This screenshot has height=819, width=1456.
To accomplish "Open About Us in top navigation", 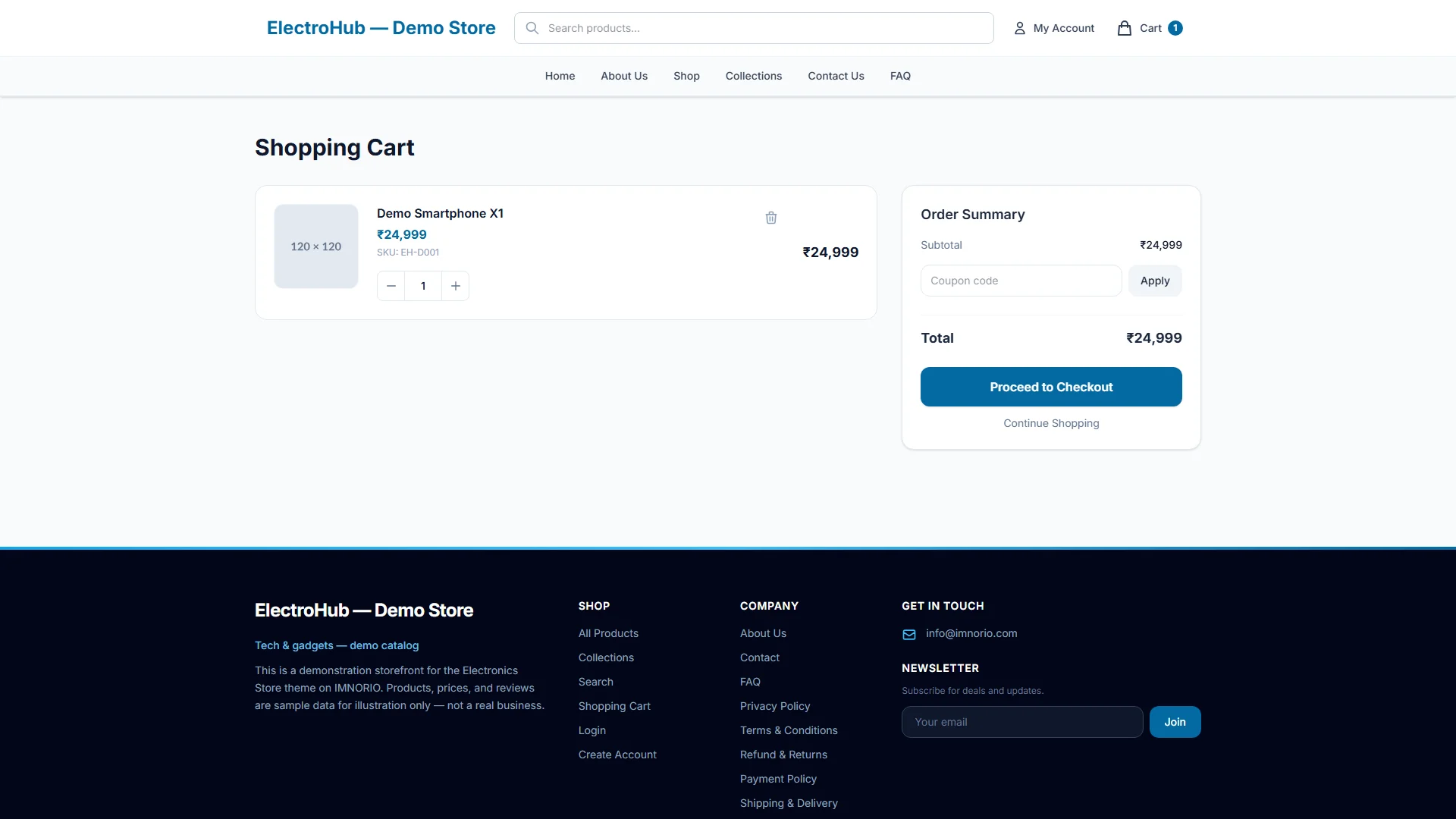I will click(624, 76).
